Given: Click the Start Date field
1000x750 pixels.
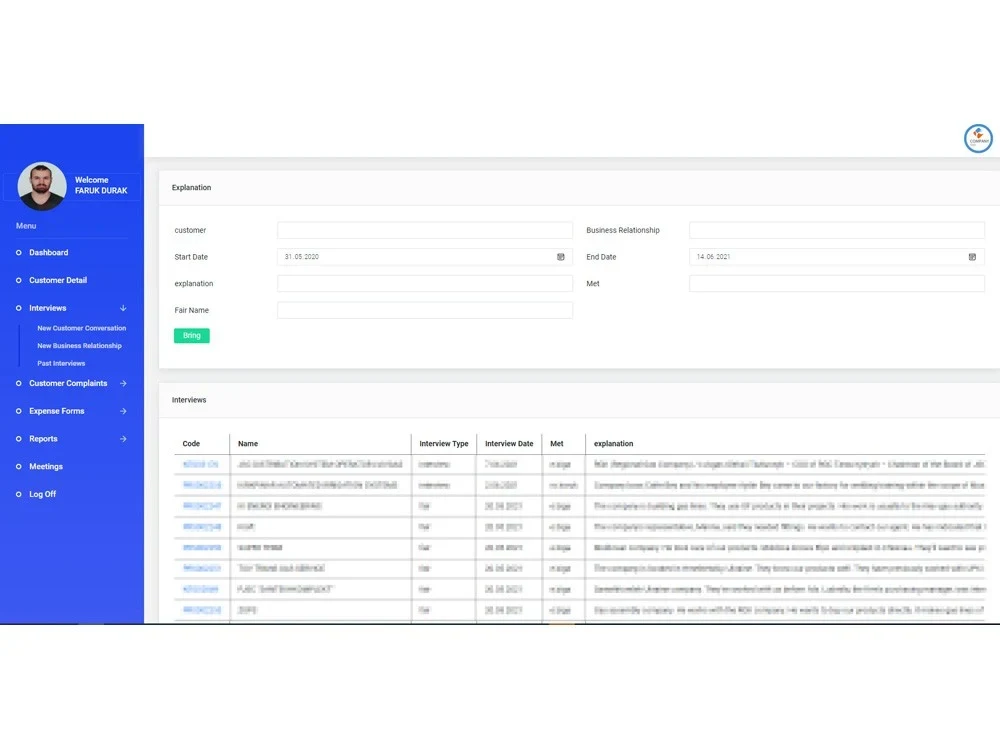Looking at the screenshot, I should point(425,257).
